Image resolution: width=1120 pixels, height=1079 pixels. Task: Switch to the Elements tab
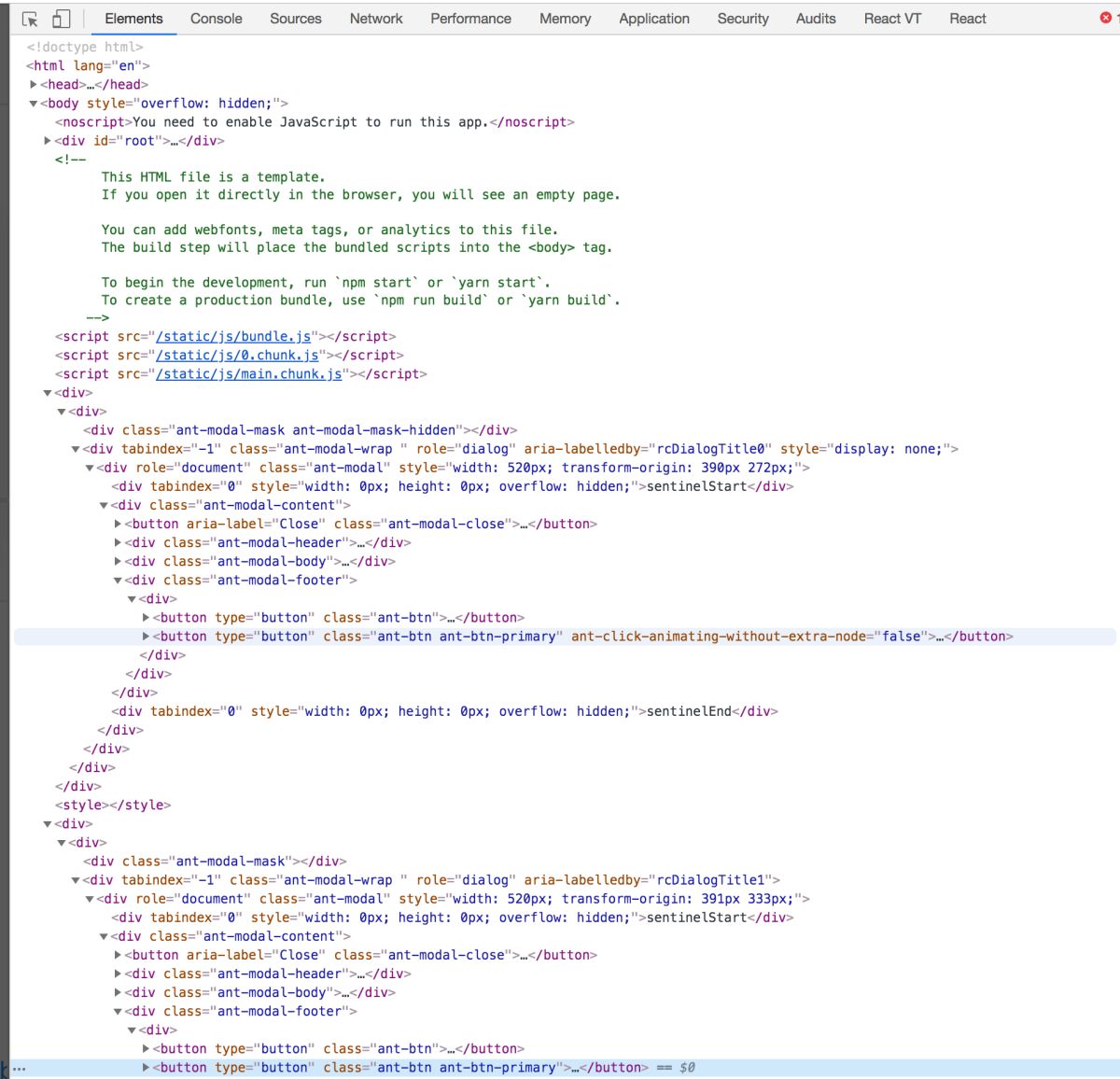tap(133, 19)
